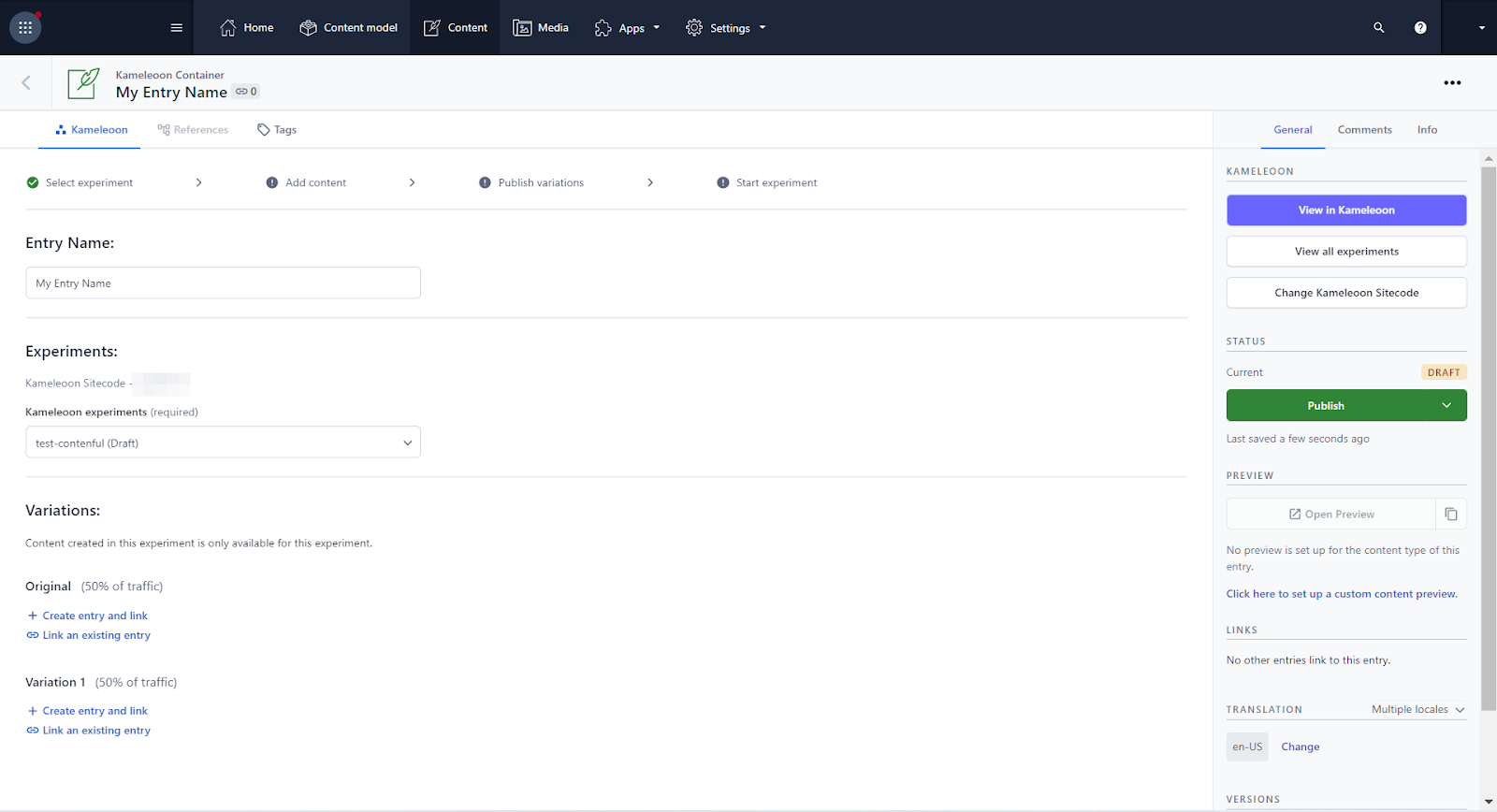The width and height of the screenshot is (1497, 812).
Task: Copy the preview URL icon
Action: point(1451,515)
